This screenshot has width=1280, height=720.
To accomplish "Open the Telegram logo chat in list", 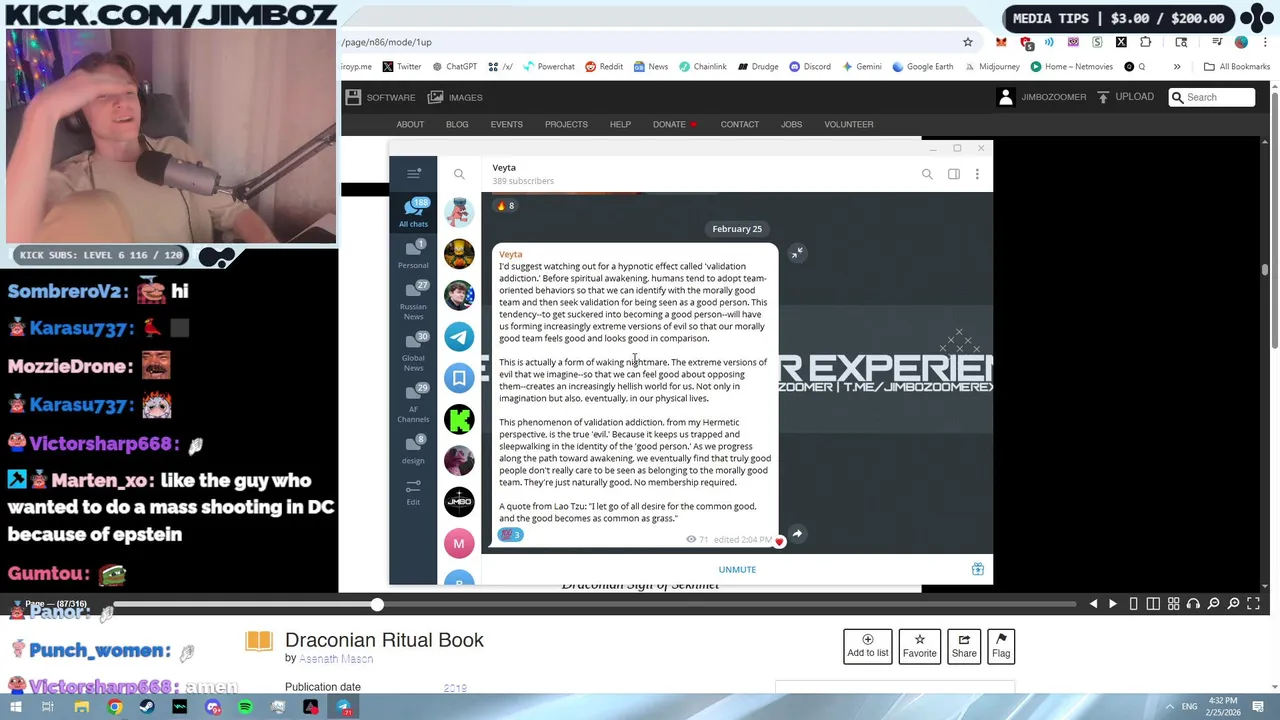I will (459, 337).
